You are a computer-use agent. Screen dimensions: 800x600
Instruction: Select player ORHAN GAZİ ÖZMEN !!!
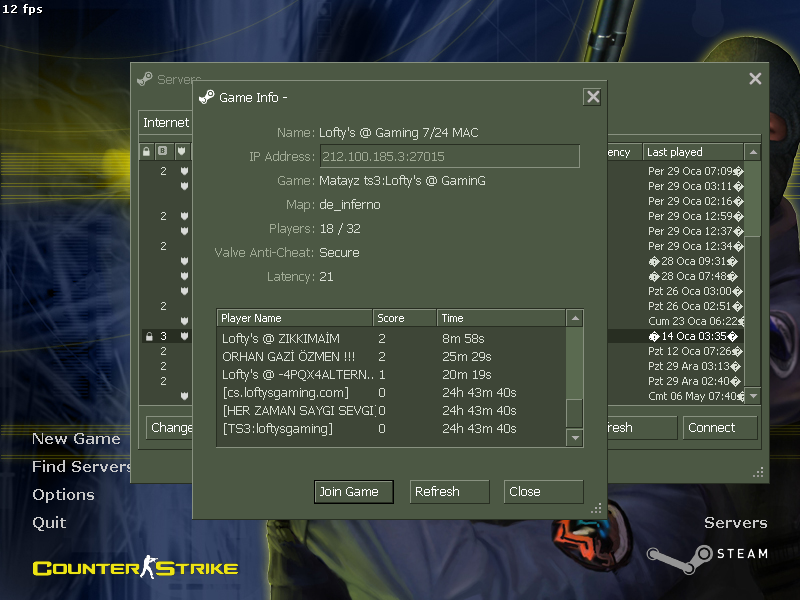point(391,356)
